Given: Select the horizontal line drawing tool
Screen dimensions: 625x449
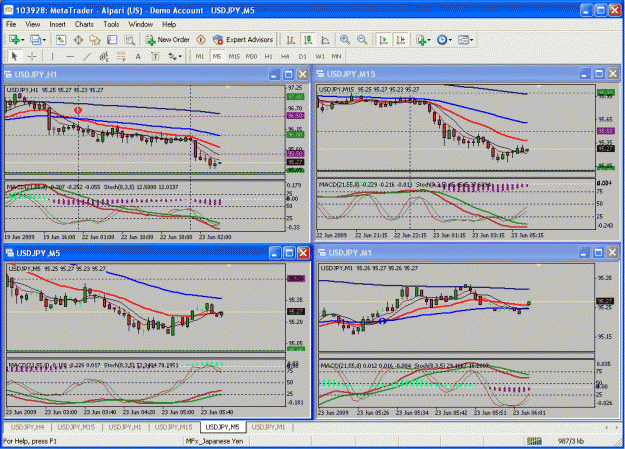Looking at the screenshot, I should point(70,56).
